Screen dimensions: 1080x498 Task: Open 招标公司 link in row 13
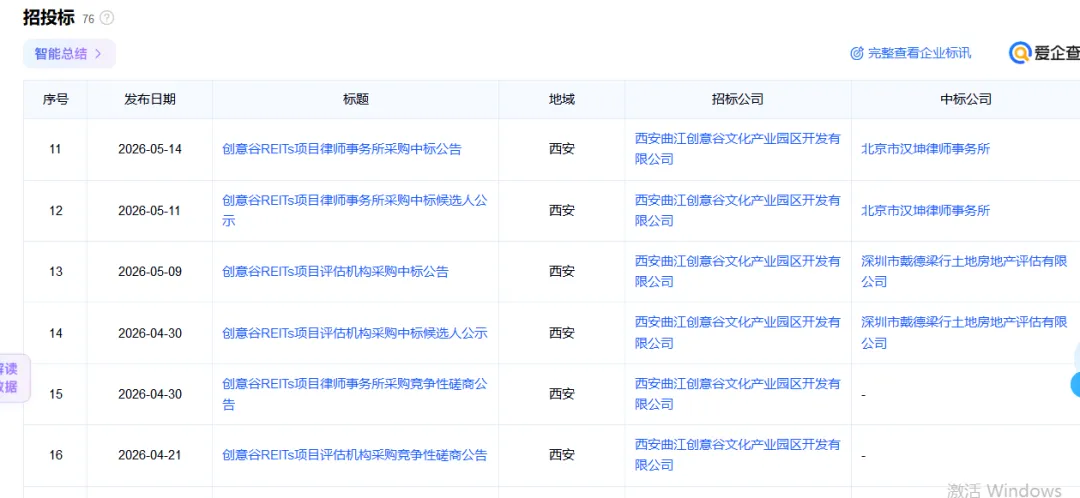pyautogui.click(x=738, y=271)
